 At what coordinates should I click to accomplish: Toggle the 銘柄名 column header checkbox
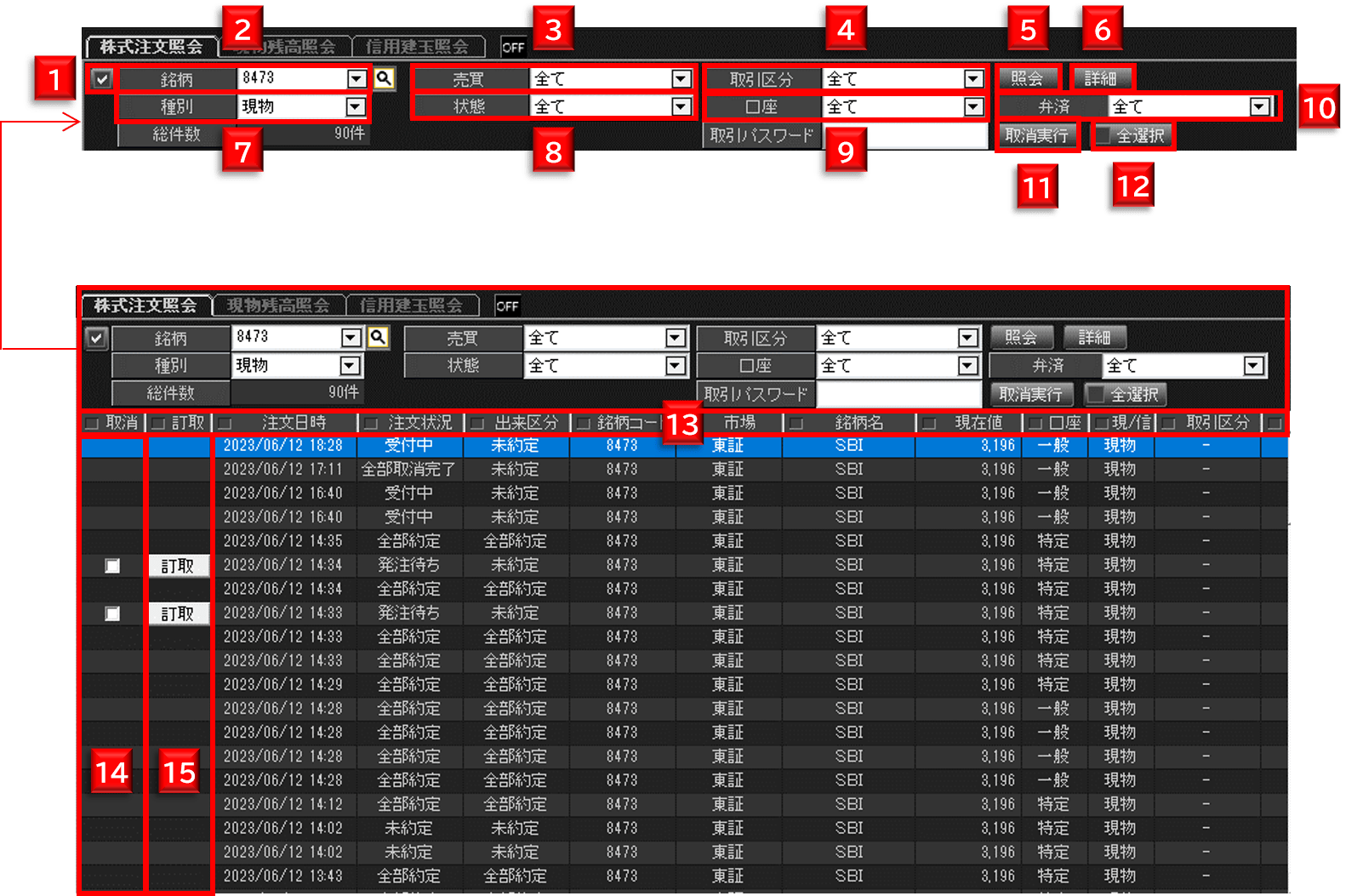tap(796, 423)
